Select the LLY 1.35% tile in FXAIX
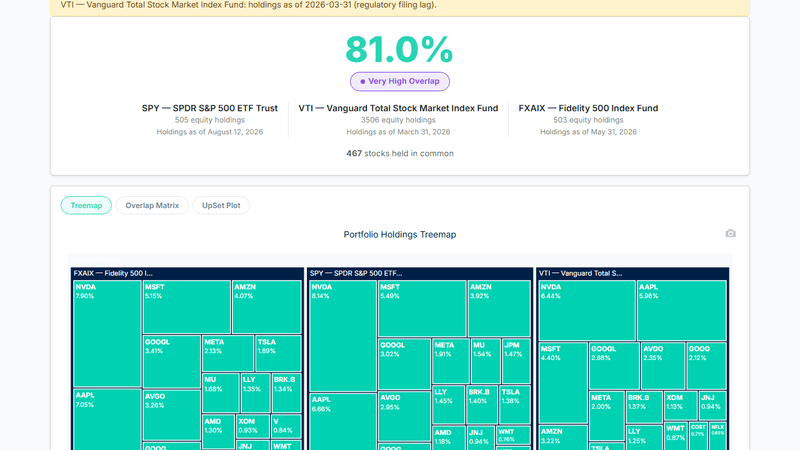This screenshot has width=800, height=450. pyautogui.click(x=256, y=393)
